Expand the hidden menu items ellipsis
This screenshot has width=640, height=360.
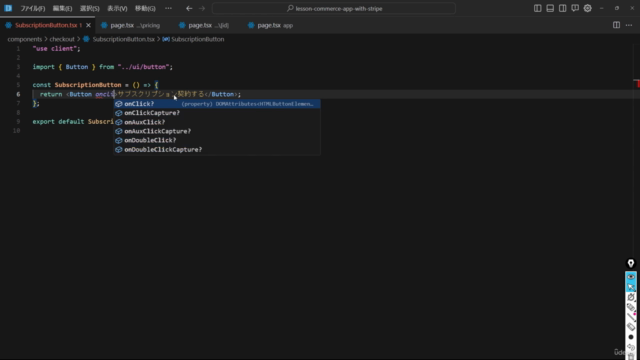pos(168,8)
